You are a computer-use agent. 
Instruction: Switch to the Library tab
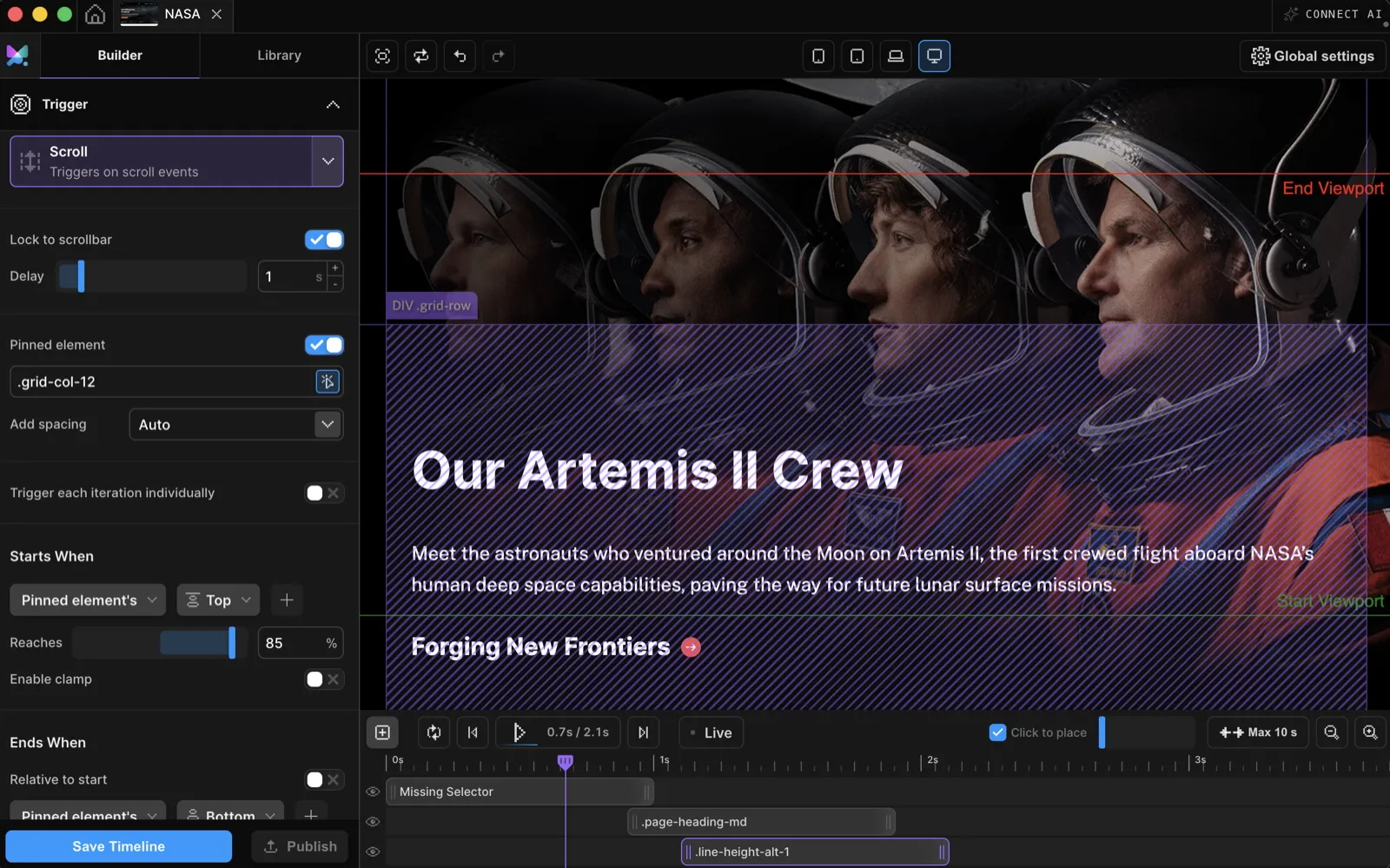tap(279, 56)
